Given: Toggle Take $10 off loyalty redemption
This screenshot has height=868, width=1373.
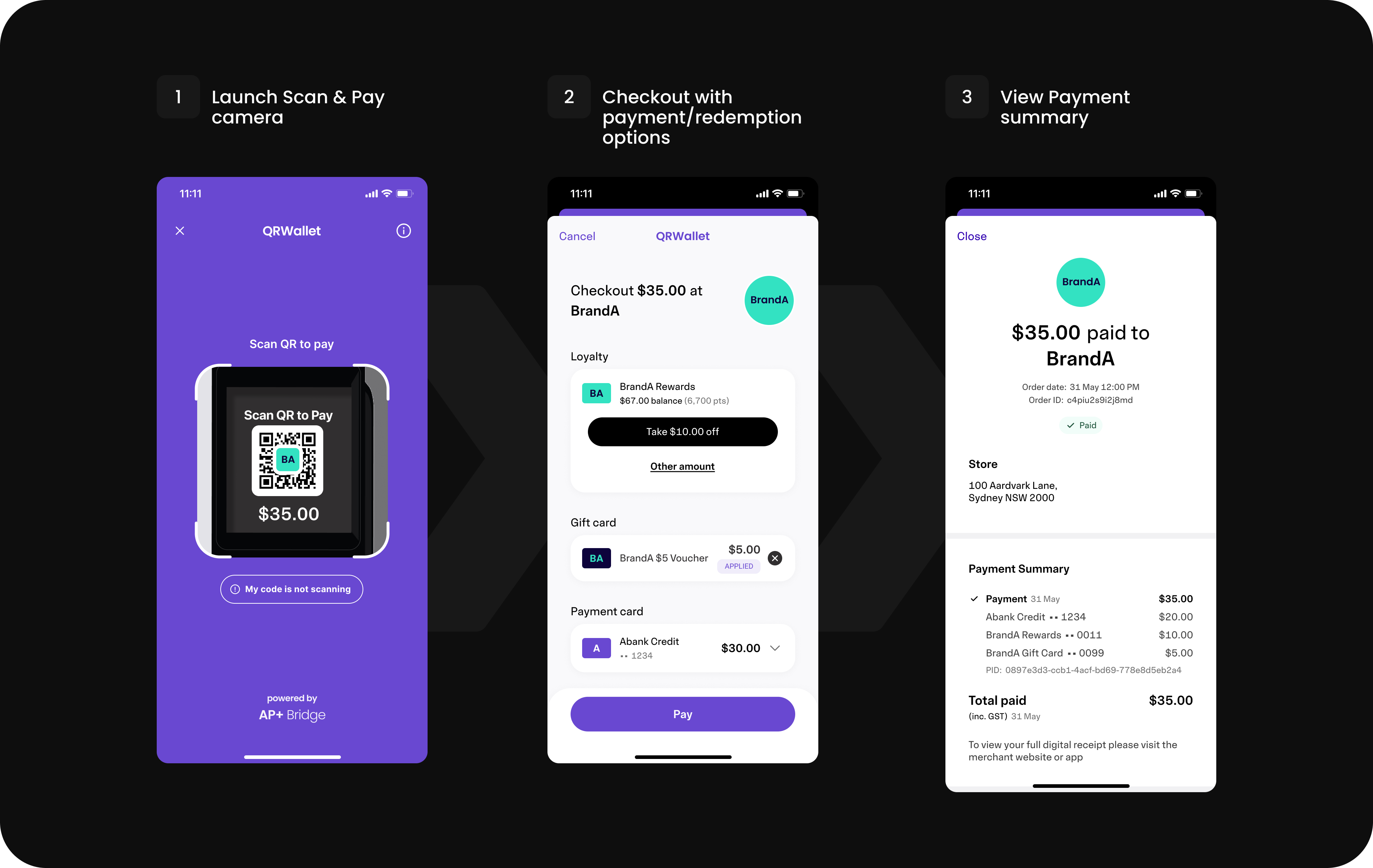Looking at the screenshot, I should 683,431.
